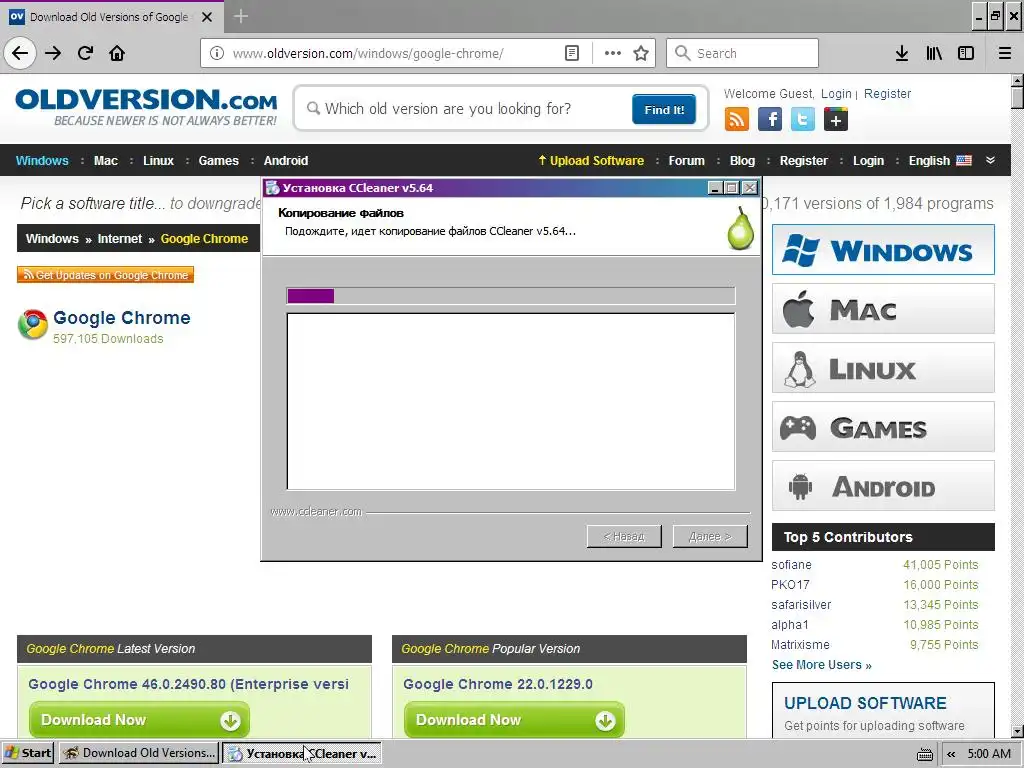1024x768 pixels.
Task: Open the Firefox home page icon
Action: click(117, 53)
